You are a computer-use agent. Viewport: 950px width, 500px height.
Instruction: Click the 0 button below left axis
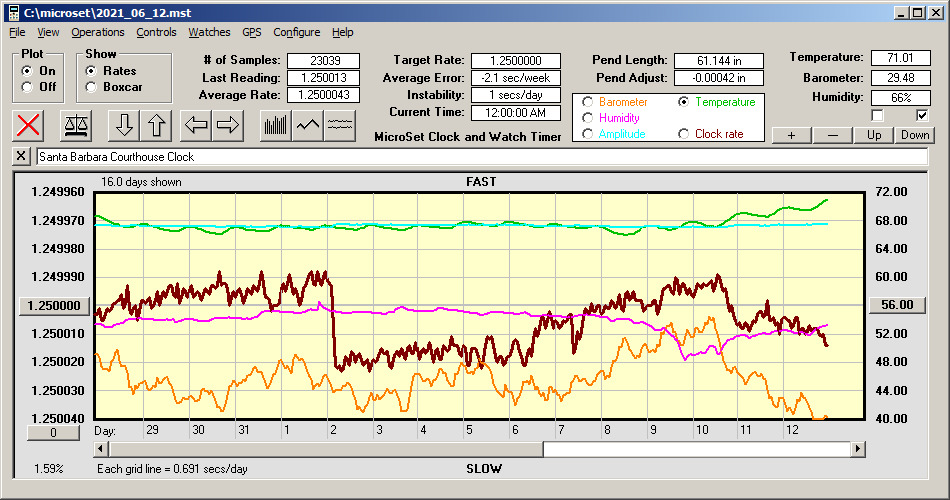click(x=53, y=433)
